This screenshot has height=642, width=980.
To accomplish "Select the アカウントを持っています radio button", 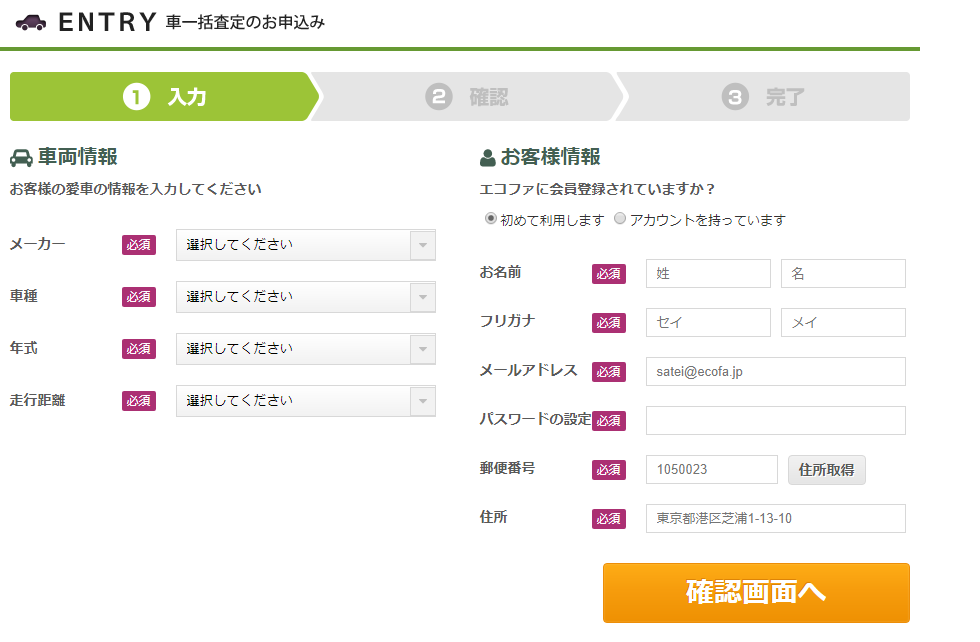I will [x=620, y=218].
